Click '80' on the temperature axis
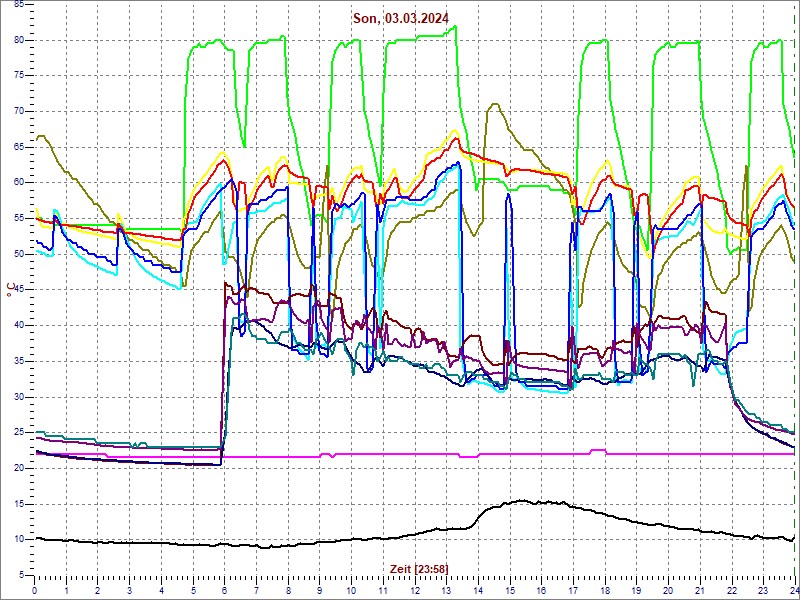This screenshot has width=800, height=600. [19, 40]
